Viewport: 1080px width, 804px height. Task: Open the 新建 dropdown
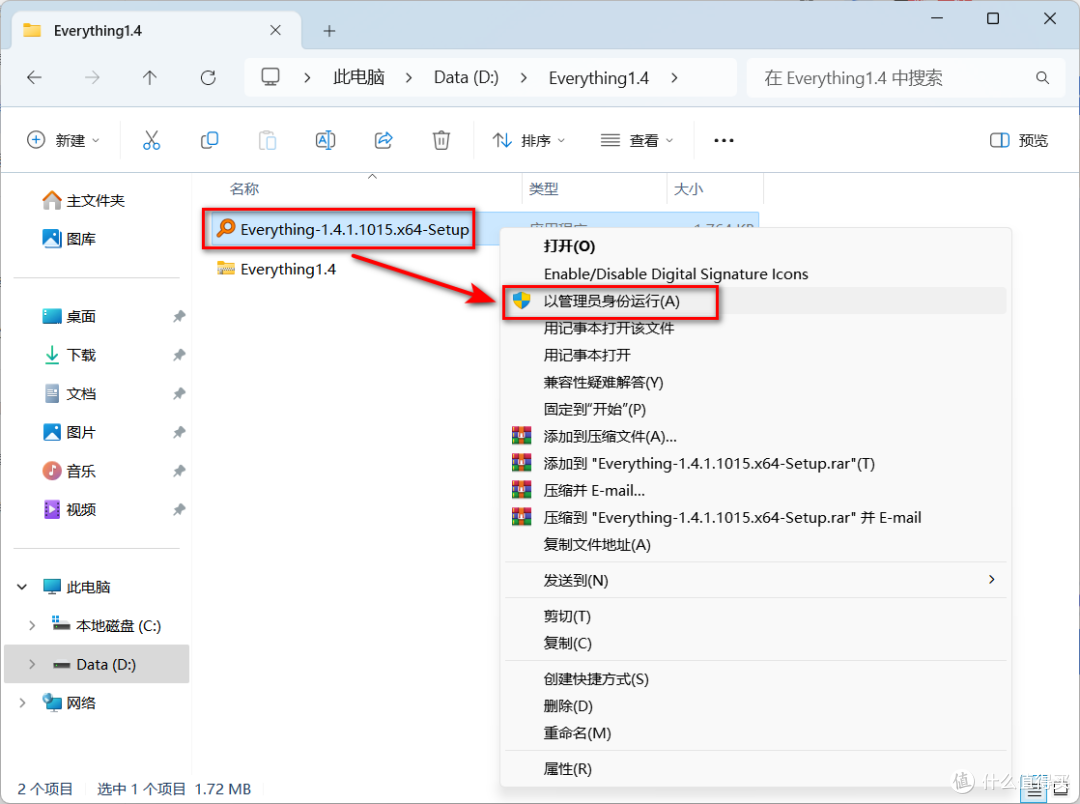[x=63, y=141]
